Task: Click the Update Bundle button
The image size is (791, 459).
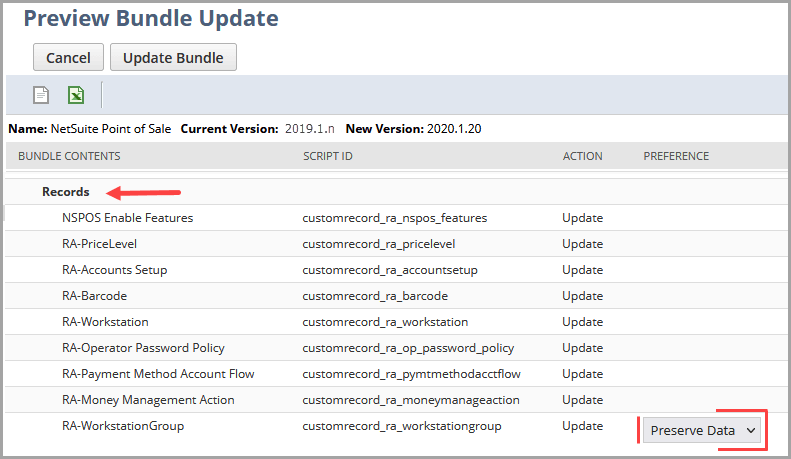Action: (173, 58)
